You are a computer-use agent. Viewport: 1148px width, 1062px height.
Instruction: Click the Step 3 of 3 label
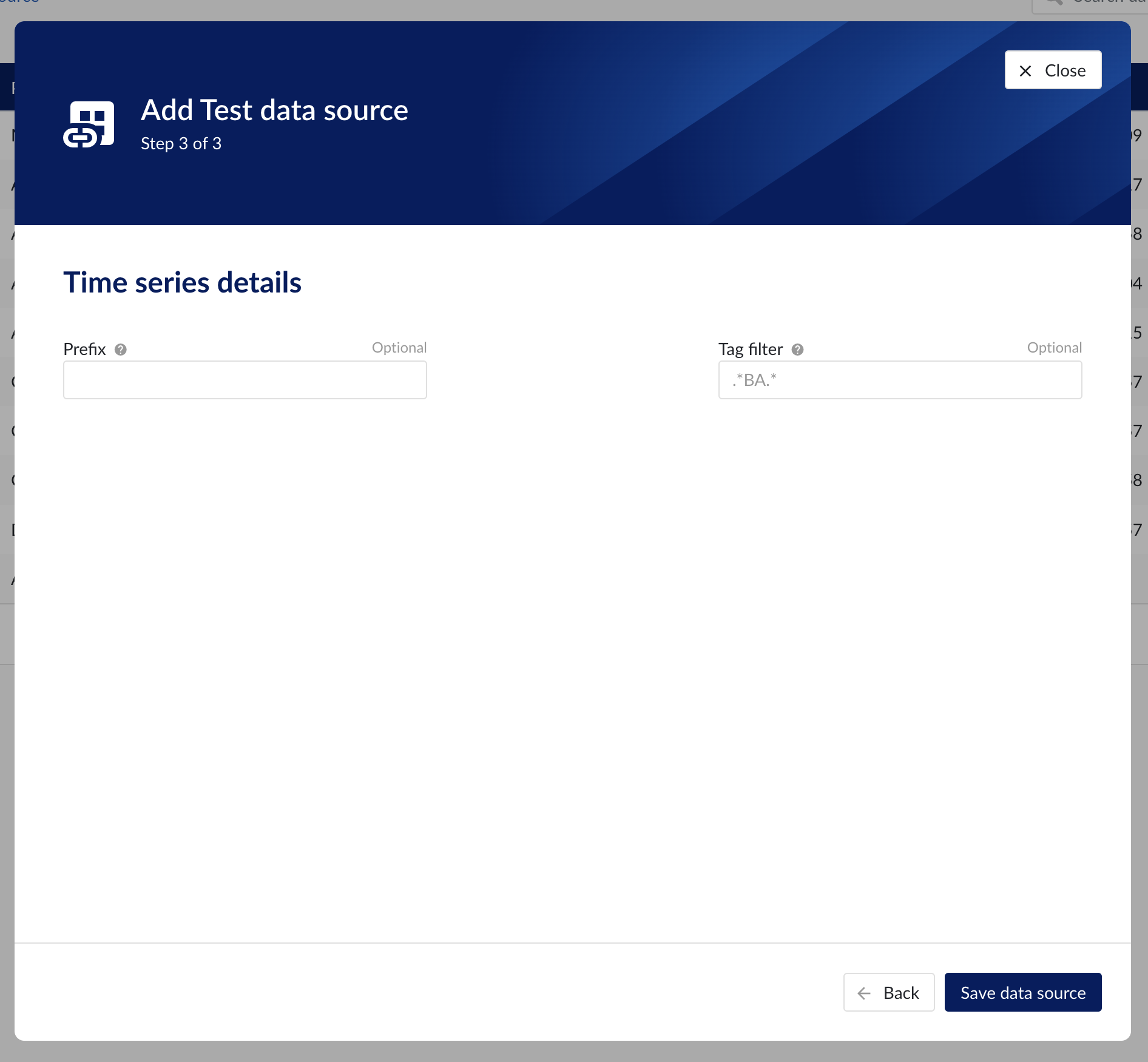(x=181, y=143)
